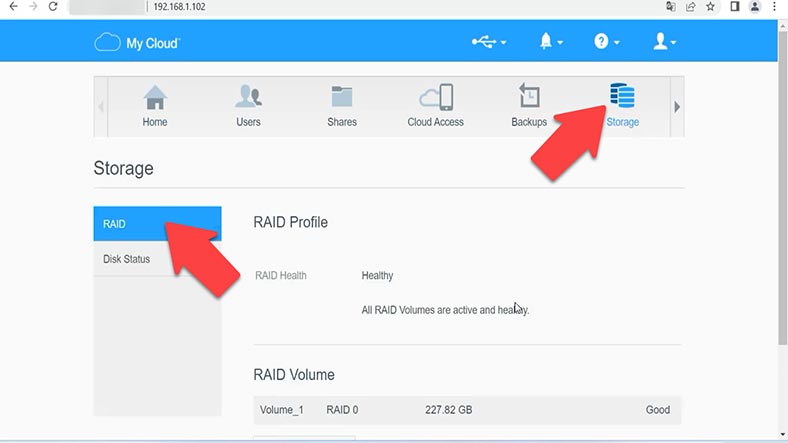The image size is (788, 443).
Task: Click the RAID 0 cell
Action: [x=342, y=410]
